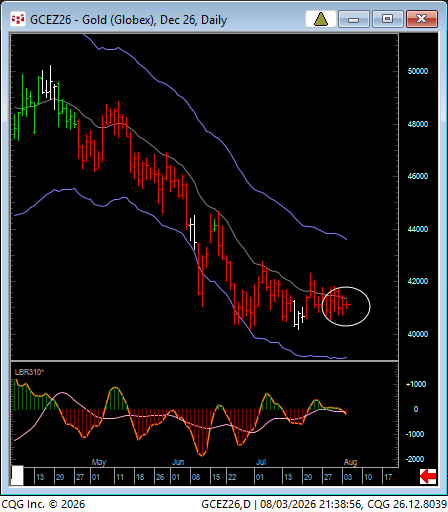448x512 pixels.
Task: Click the 46000 price axis label
Action: 418,176
